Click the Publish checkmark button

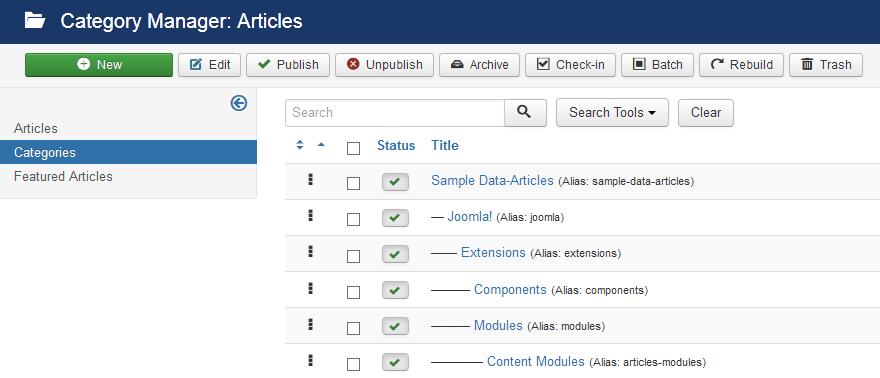tap(288, 65)
